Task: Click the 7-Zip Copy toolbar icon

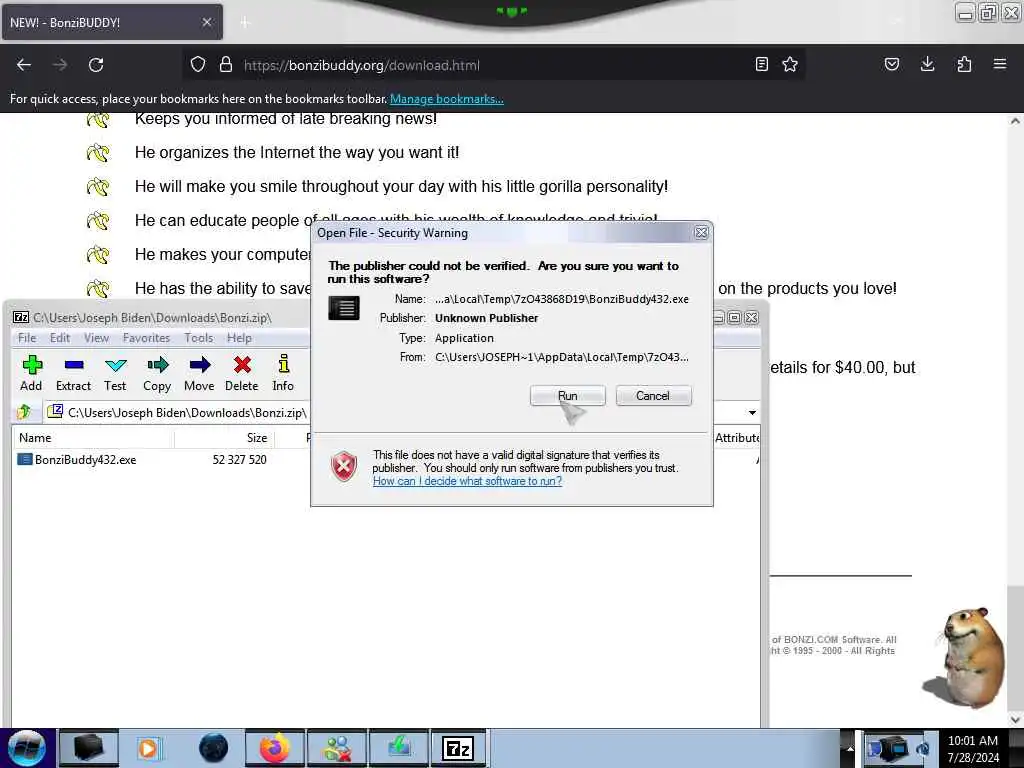Action: [x=157, y=374]
